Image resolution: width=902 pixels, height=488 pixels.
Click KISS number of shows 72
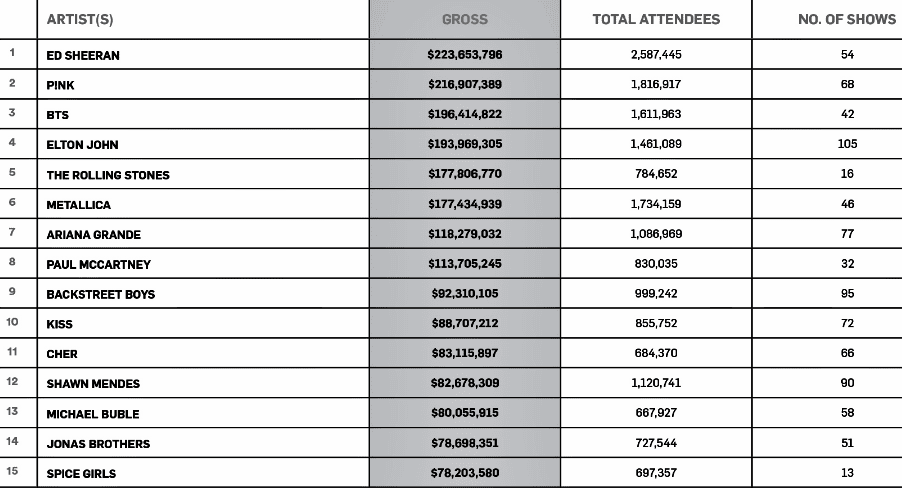point(847,324)
